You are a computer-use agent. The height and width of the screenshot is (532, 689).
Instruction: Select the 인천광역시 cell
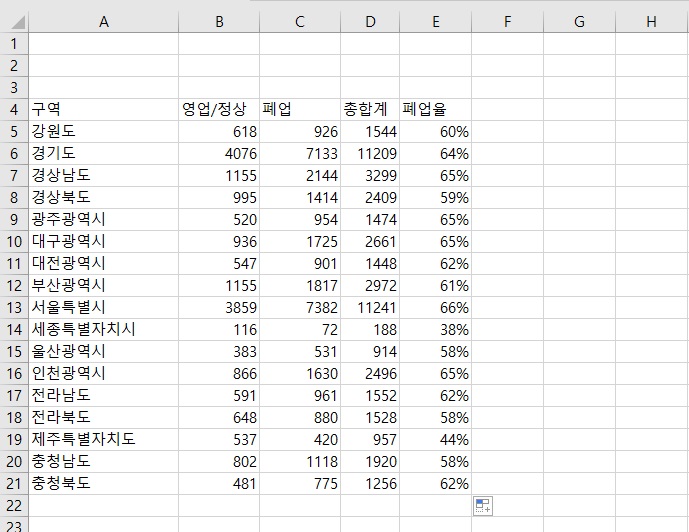tap(104, 373)
